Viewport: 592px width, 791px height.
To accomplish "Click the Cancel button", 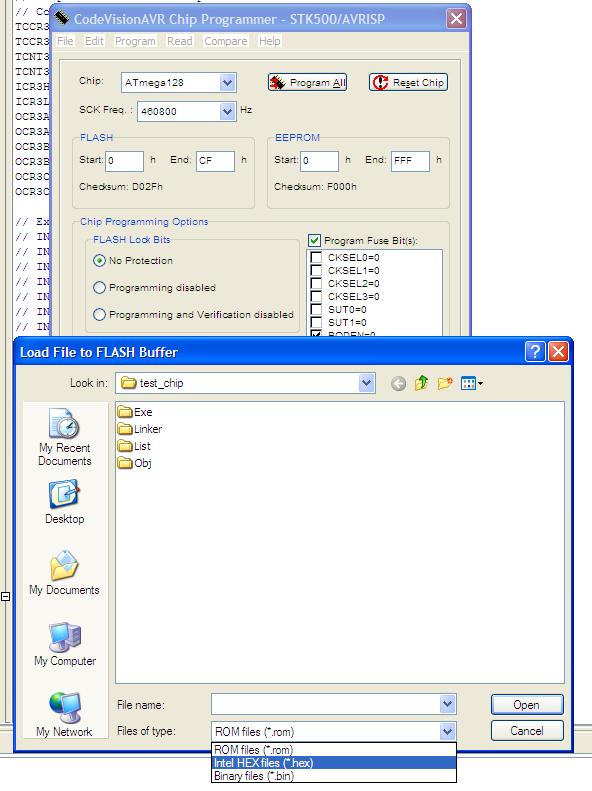I will click(x=527, y=730).
